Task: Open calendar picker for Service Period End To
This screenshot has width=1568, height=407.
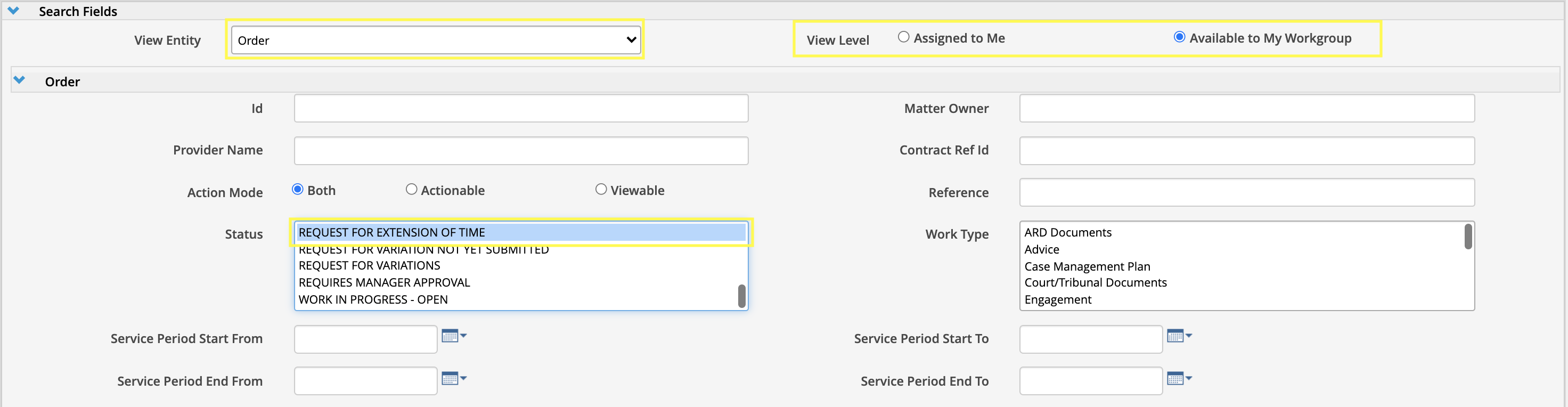Action: click(x=1179, y=379)
